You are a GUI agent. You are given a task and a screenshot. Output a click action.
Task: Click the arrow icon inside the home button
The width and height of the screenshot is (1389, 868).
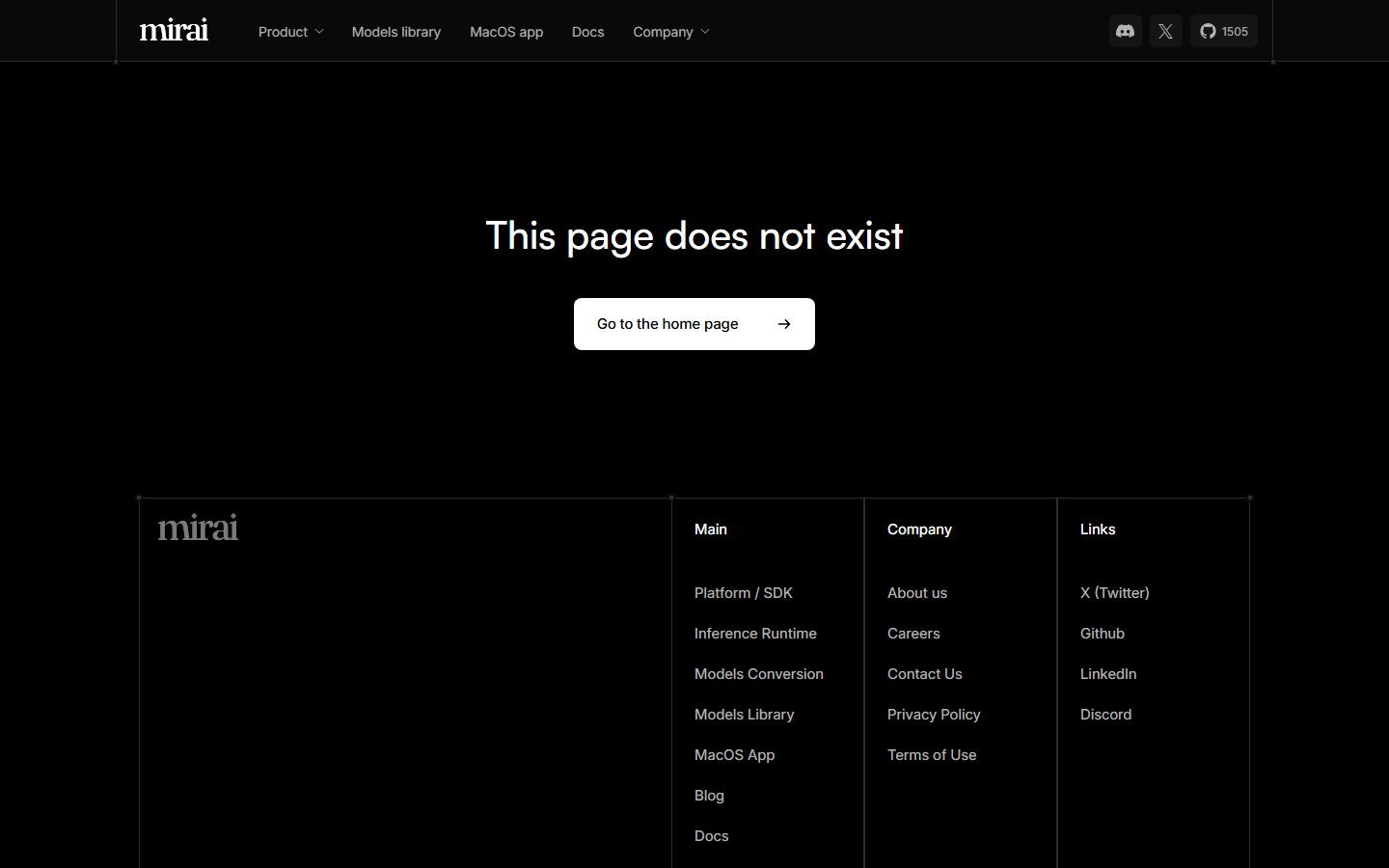click(x=783, y=324)
